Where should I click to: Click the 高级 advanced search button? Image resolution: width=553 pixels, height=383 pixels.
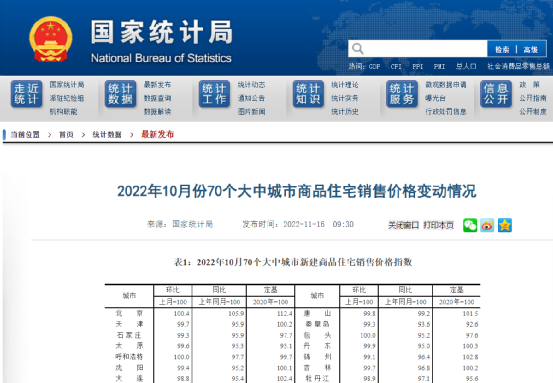point(531,49)
